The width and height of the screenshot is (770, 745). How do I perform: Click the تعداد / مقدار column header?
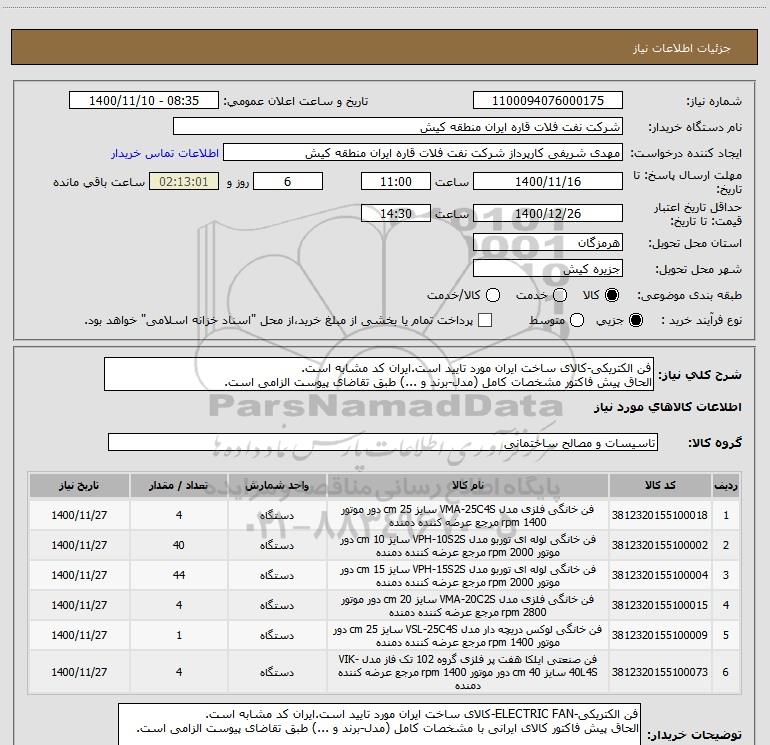click(x=178, y=485)
